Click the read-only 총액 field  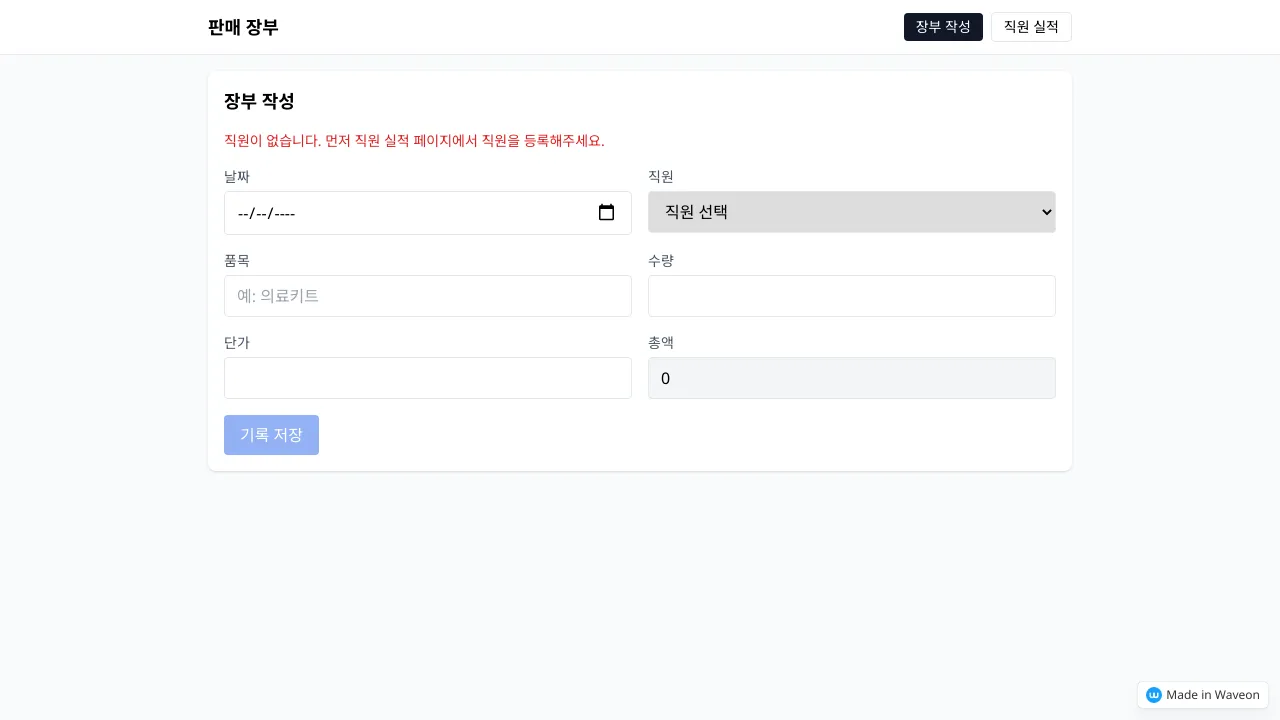[x=851, y=378]
